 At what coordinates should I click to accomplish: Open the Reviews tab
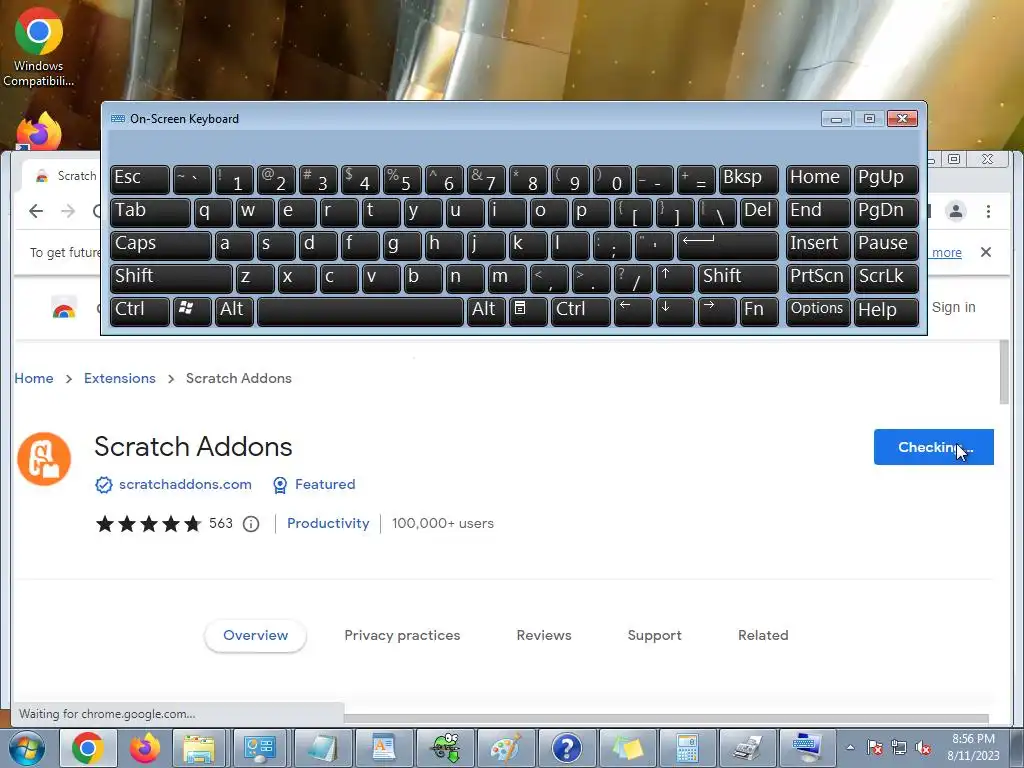click(544, 635)
